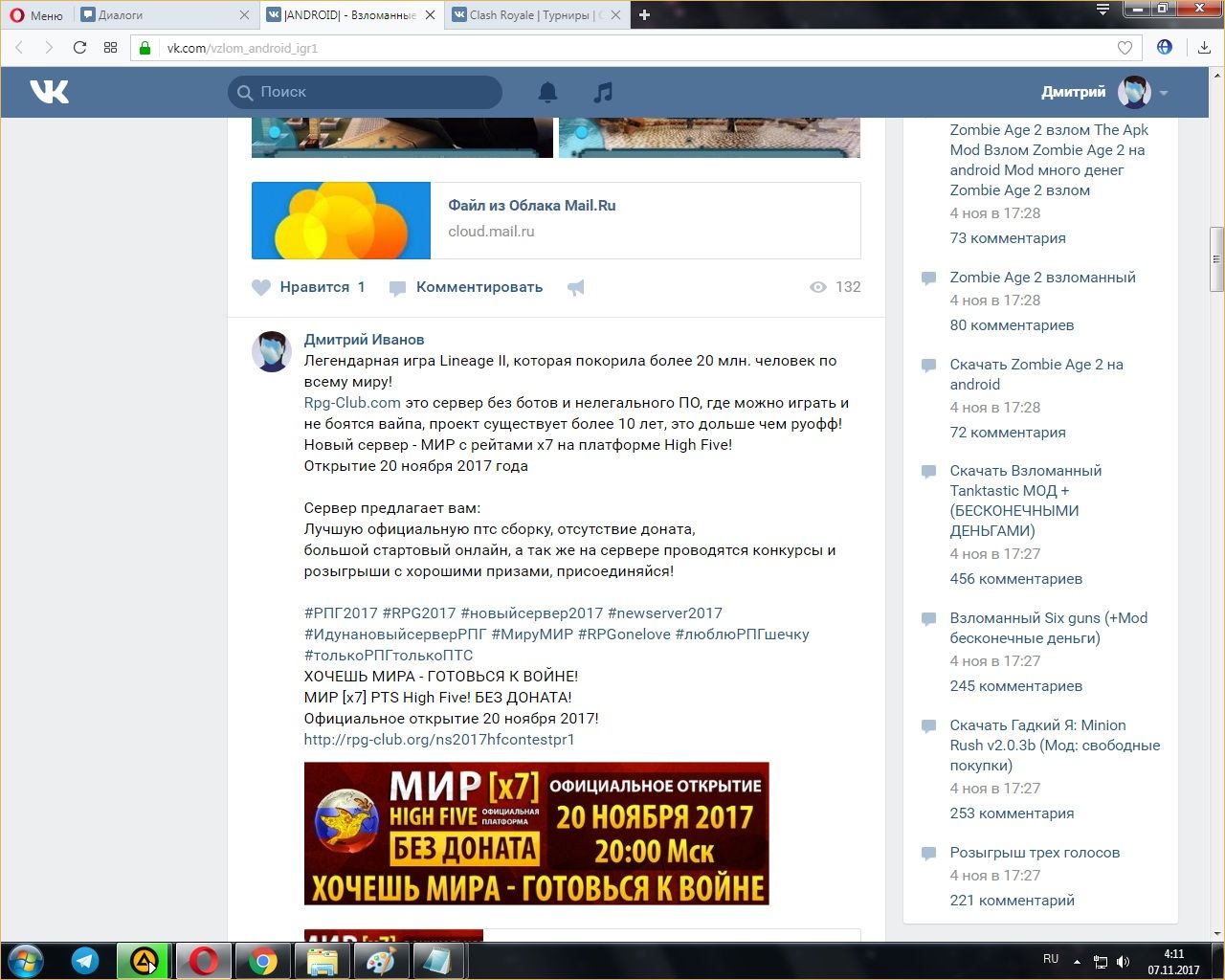Click the 221 комментарий count
1225x980 pixels.
[1012, 901]
